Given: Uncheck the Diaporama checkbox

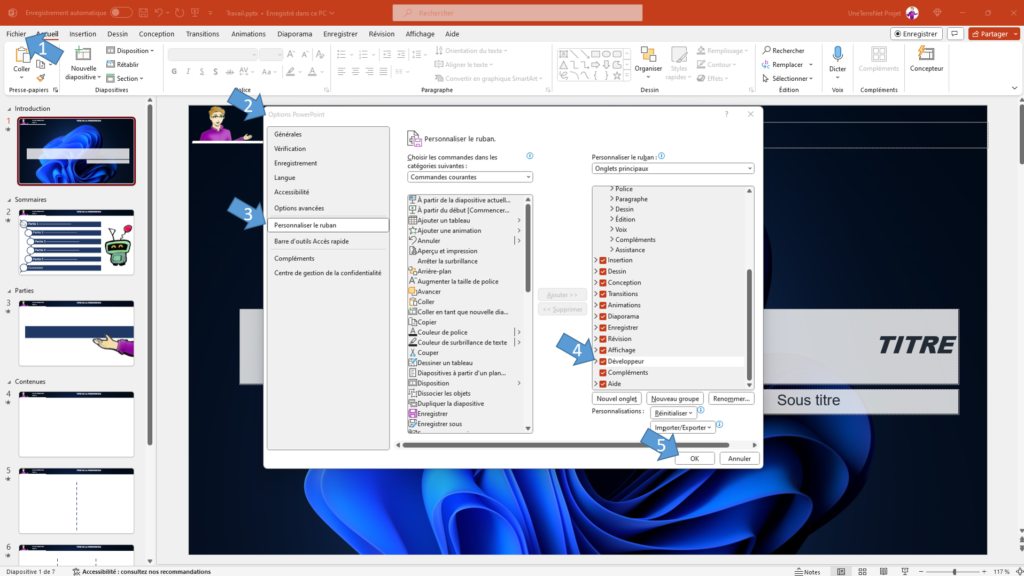Looking at the screenshot, I should [x=603, y=316].
